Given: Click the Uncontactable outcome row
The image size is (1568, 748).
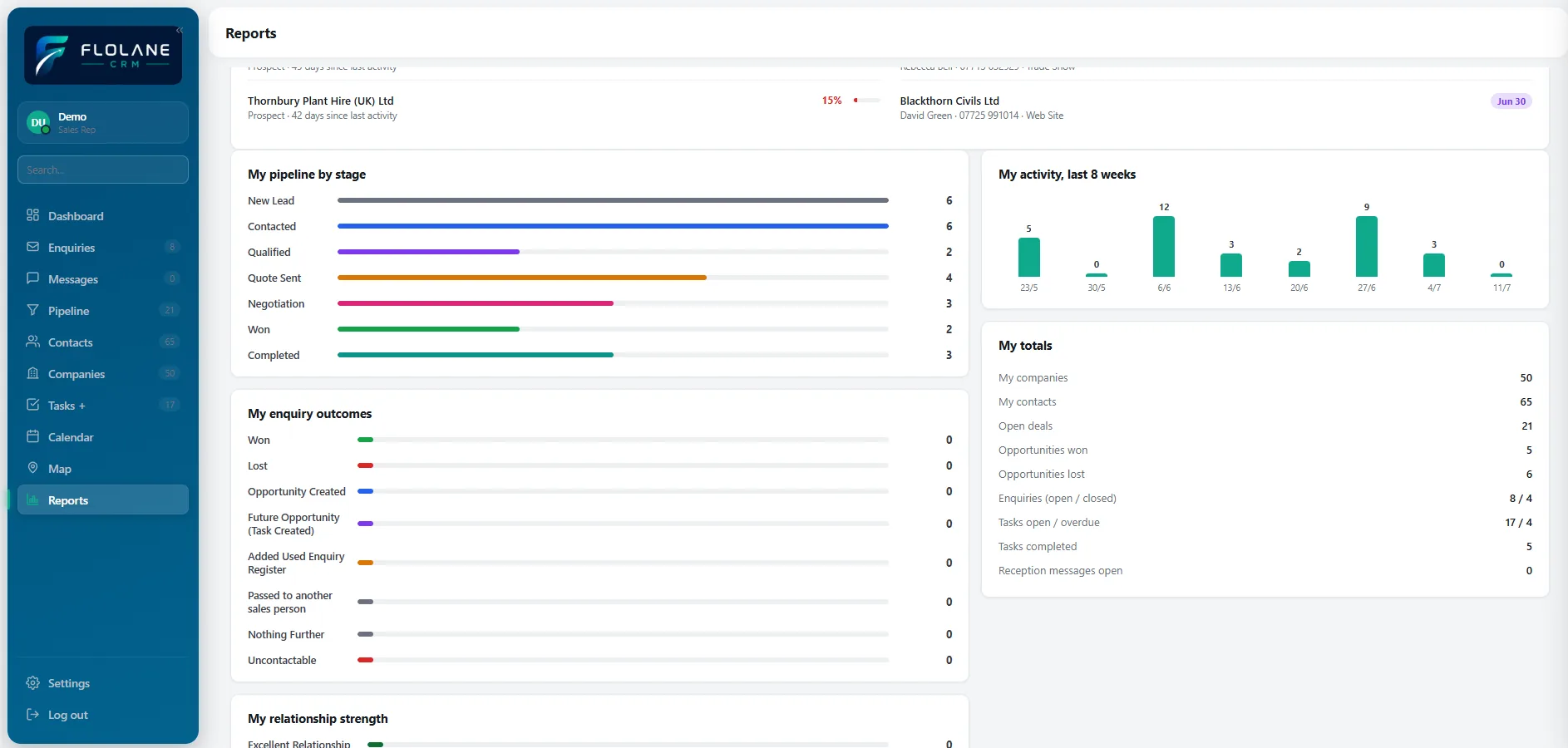Looking at the screenshot, I should pos(600,660).
